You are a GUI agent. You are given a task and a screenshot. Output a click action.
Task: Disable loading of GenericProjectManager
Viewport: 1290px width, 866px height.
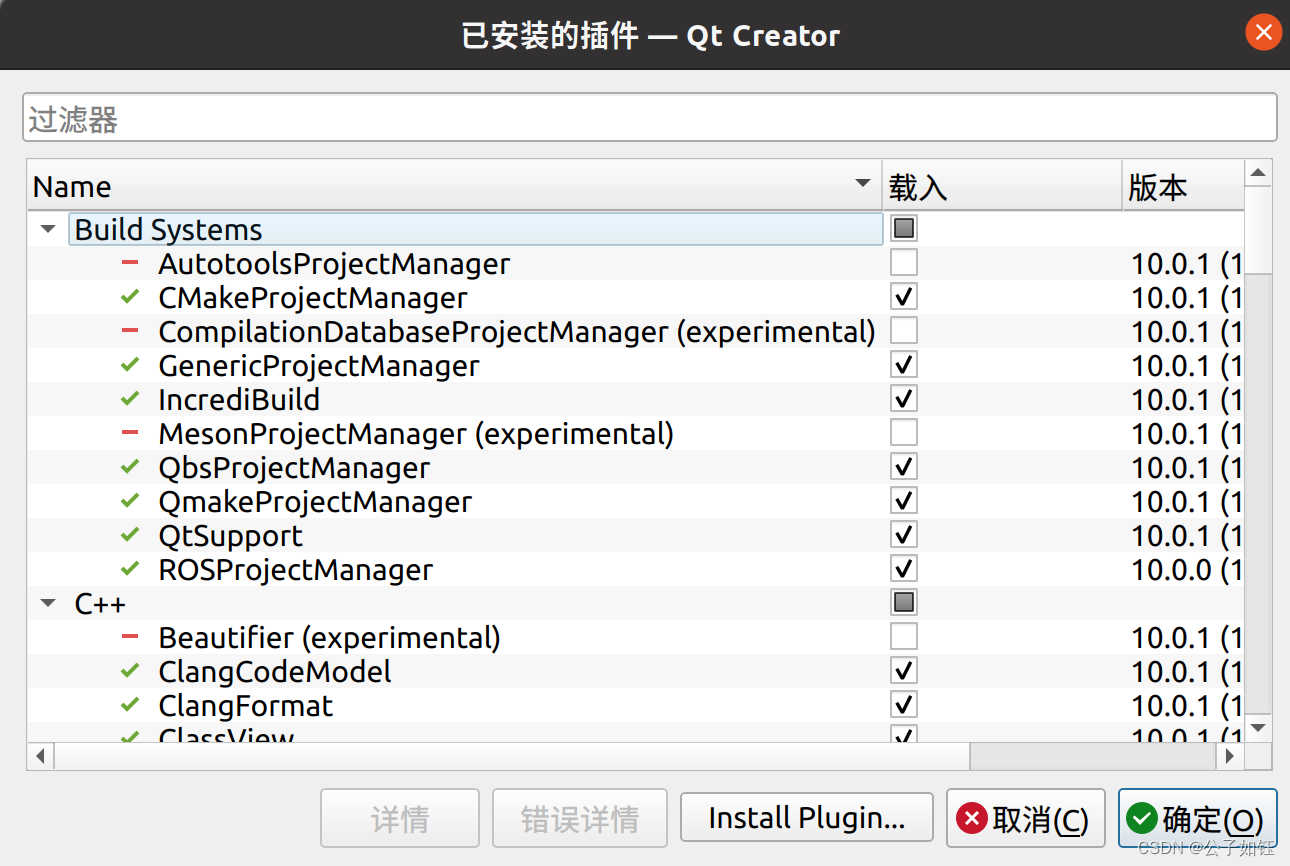[x=904, y=365]
